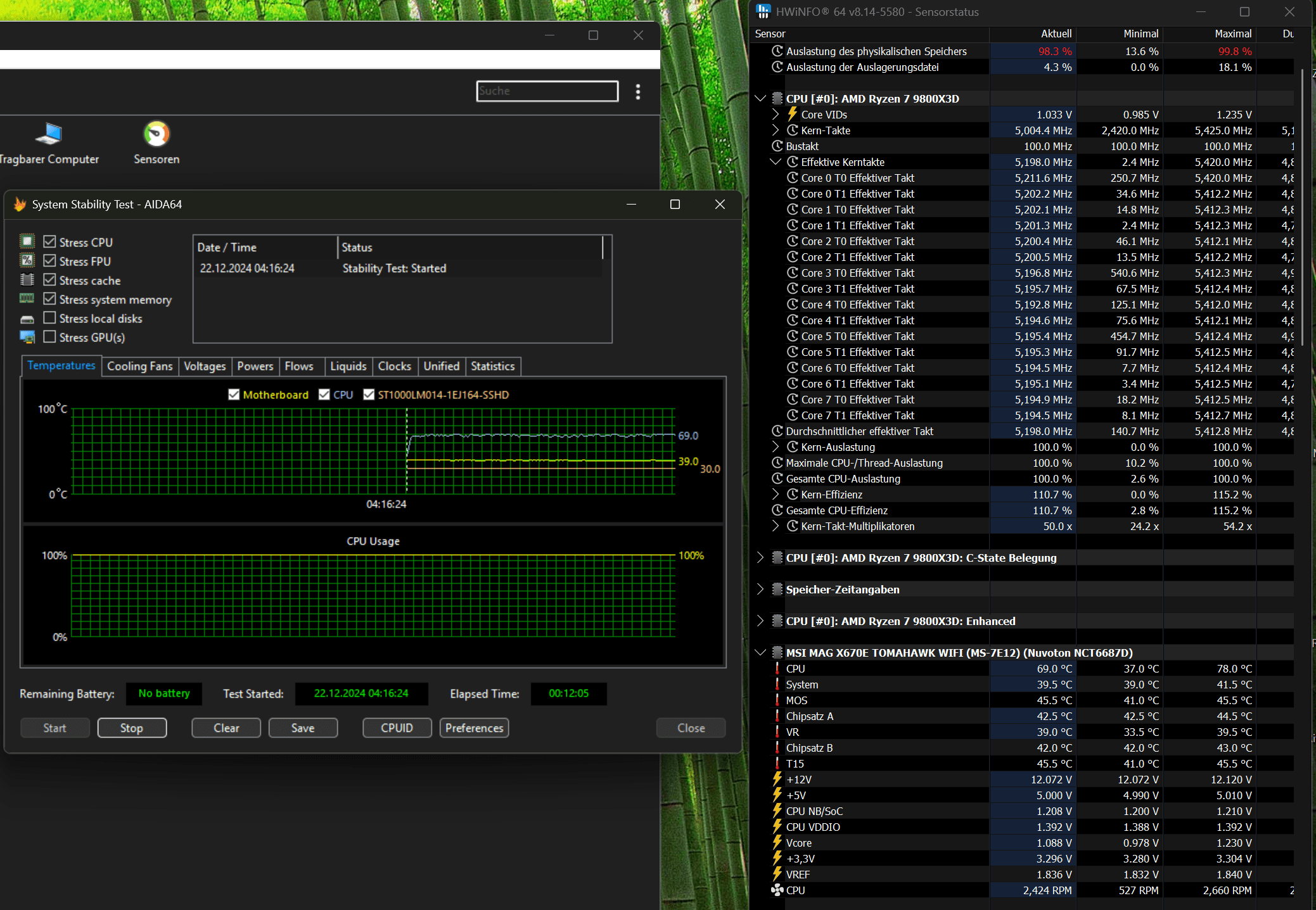This screenshot has width=1316, height=910.
Task: Click into the Suche search field
Action: coord(547,91)
